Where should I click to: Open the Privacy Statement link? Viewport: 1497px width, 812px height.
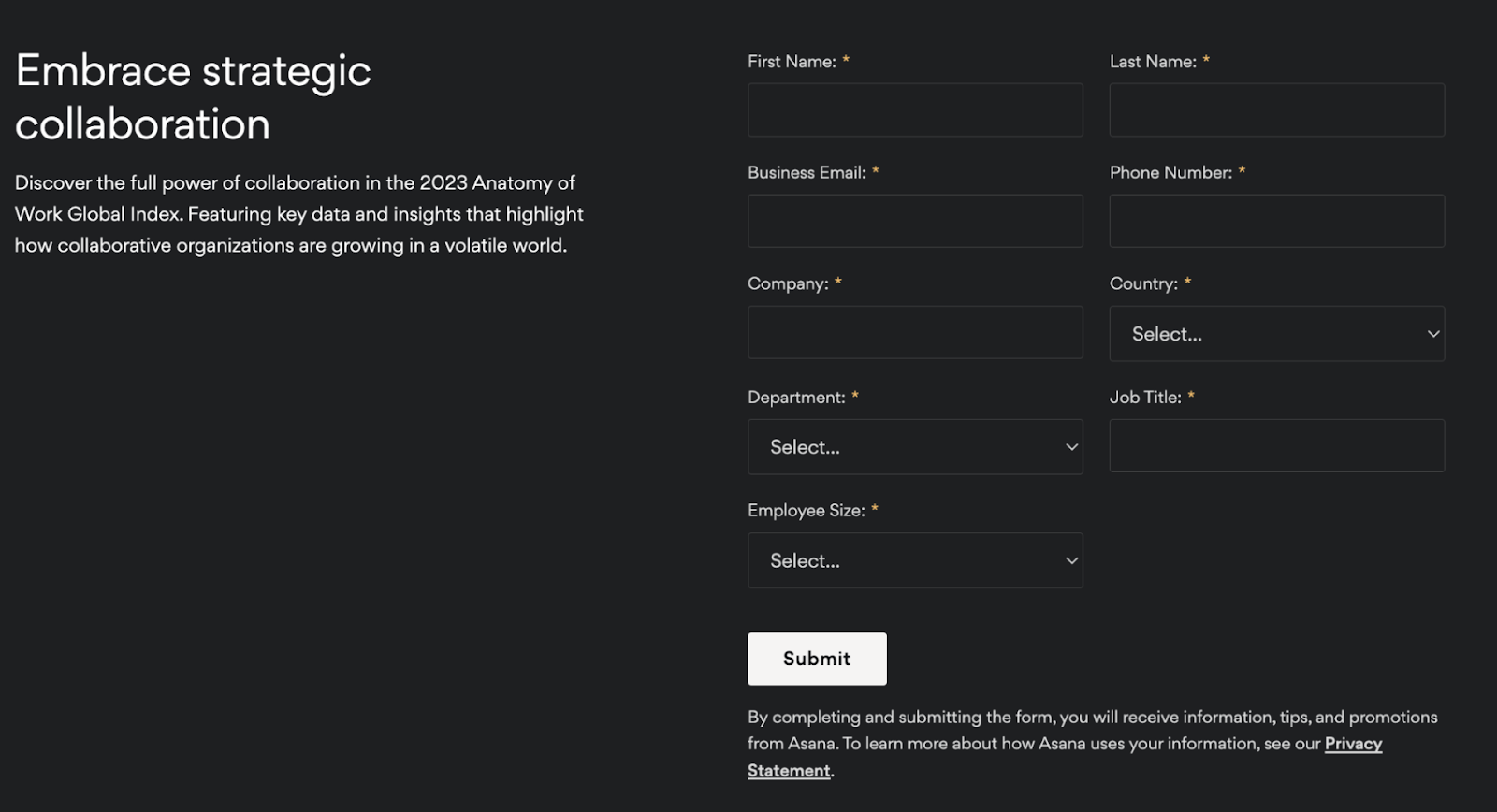point(1353,745)
